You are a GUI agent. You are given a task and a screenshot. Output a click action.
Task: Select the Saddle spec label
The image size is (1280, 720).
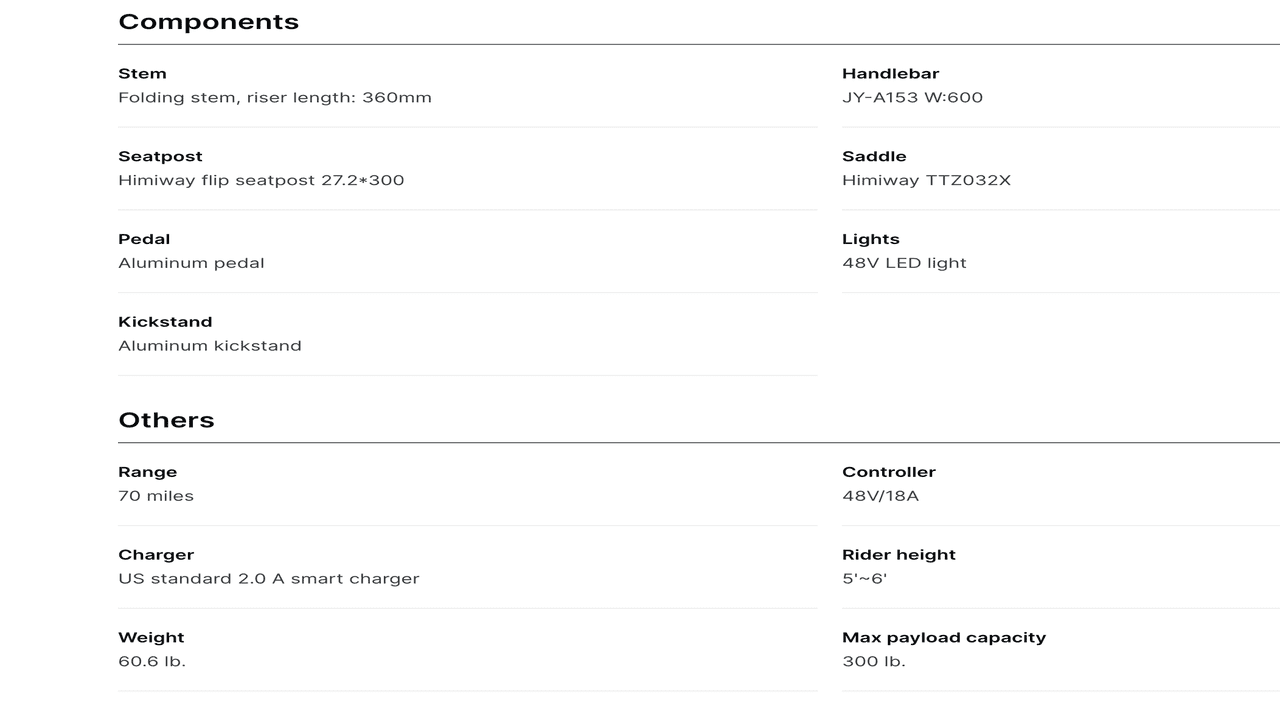(874, 157)
